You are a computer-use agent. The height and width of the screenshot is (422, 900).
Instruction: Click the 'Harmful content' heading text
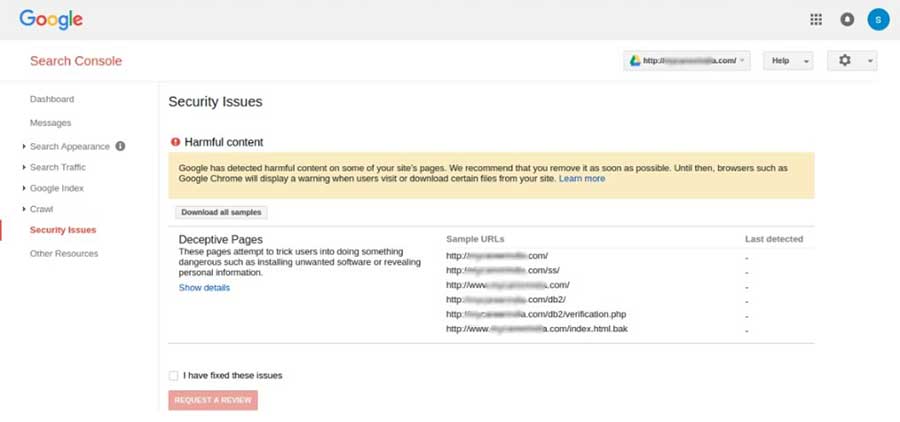224,142
